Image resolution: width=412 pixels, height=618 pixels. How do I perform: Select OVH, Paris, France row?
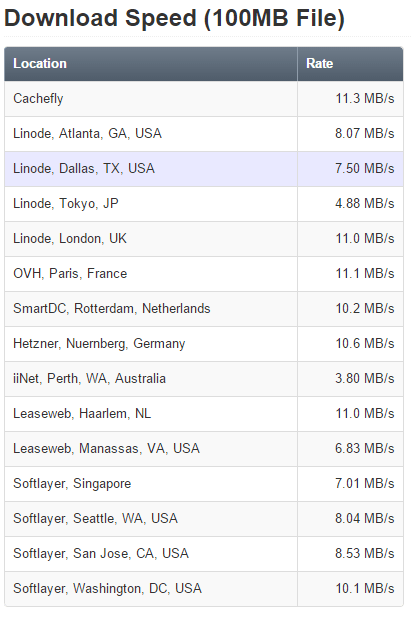pyautogui.click(x=204, y=274)
